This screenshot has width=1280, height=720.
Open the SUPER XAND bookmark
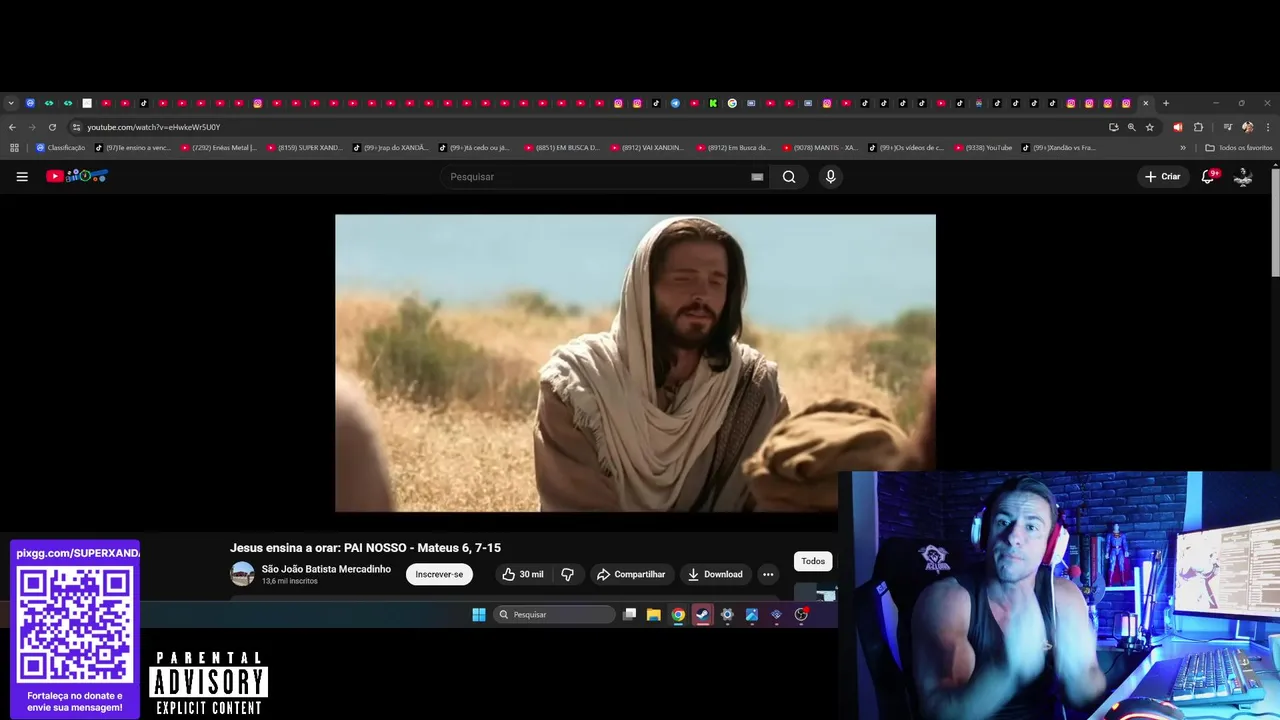(x=305, y=147)
